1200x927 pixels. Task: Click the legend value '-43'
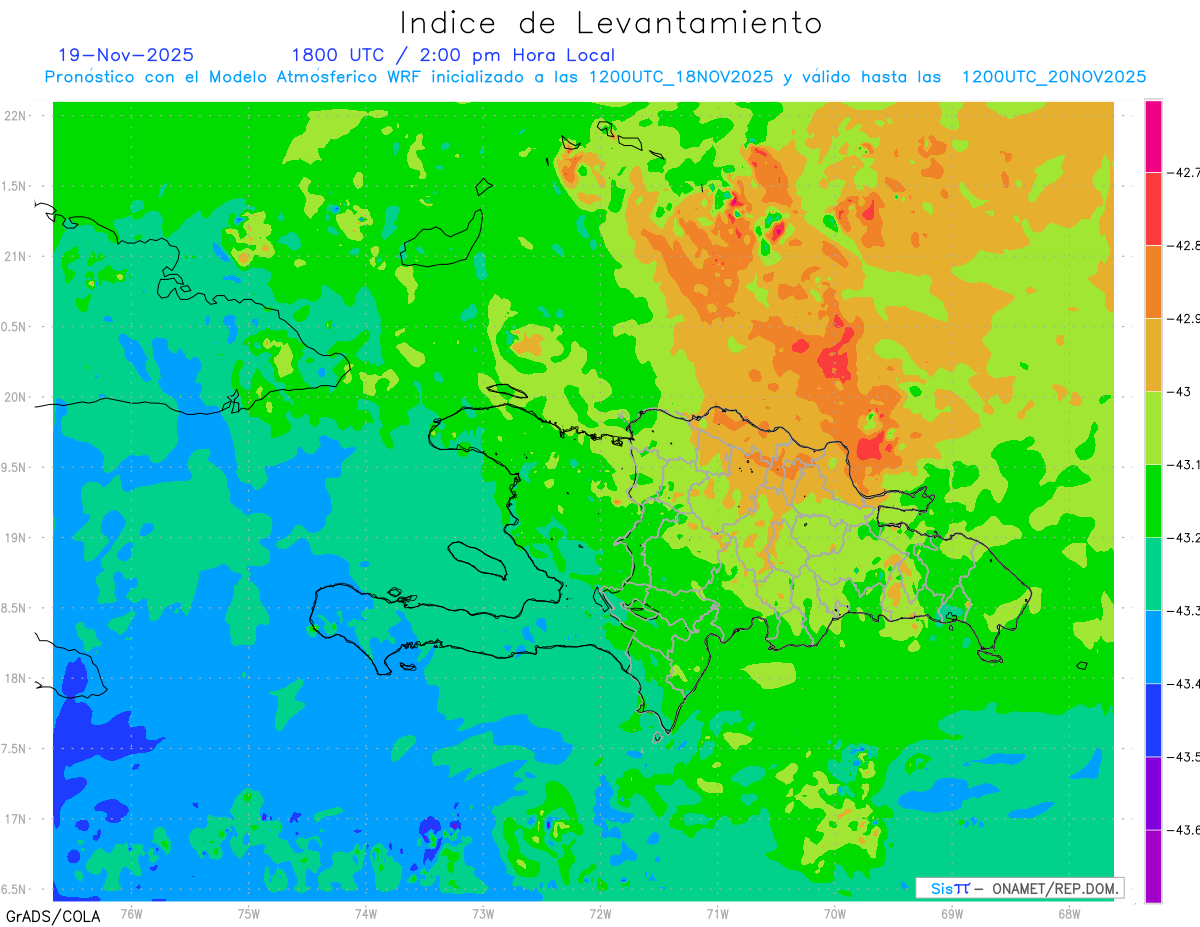[x=1179, y=392]
